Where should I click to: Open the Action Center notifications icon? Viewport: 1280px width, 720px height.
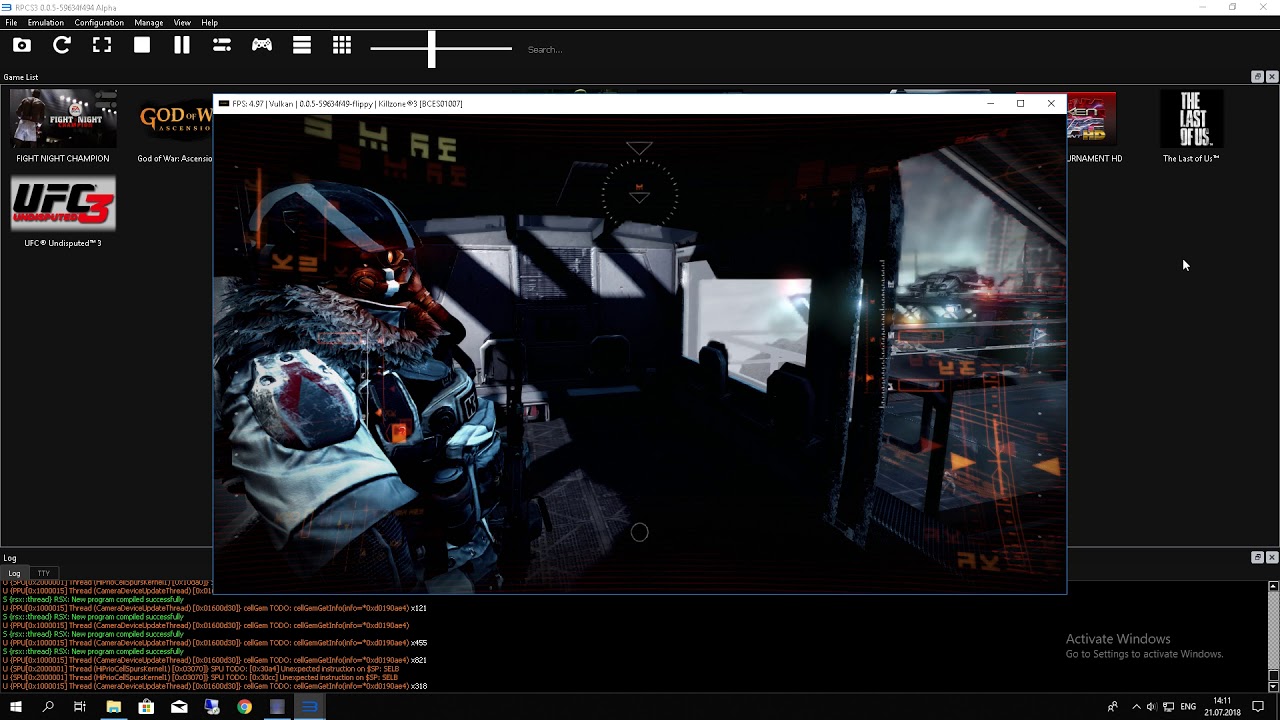tap(1258, 707)
